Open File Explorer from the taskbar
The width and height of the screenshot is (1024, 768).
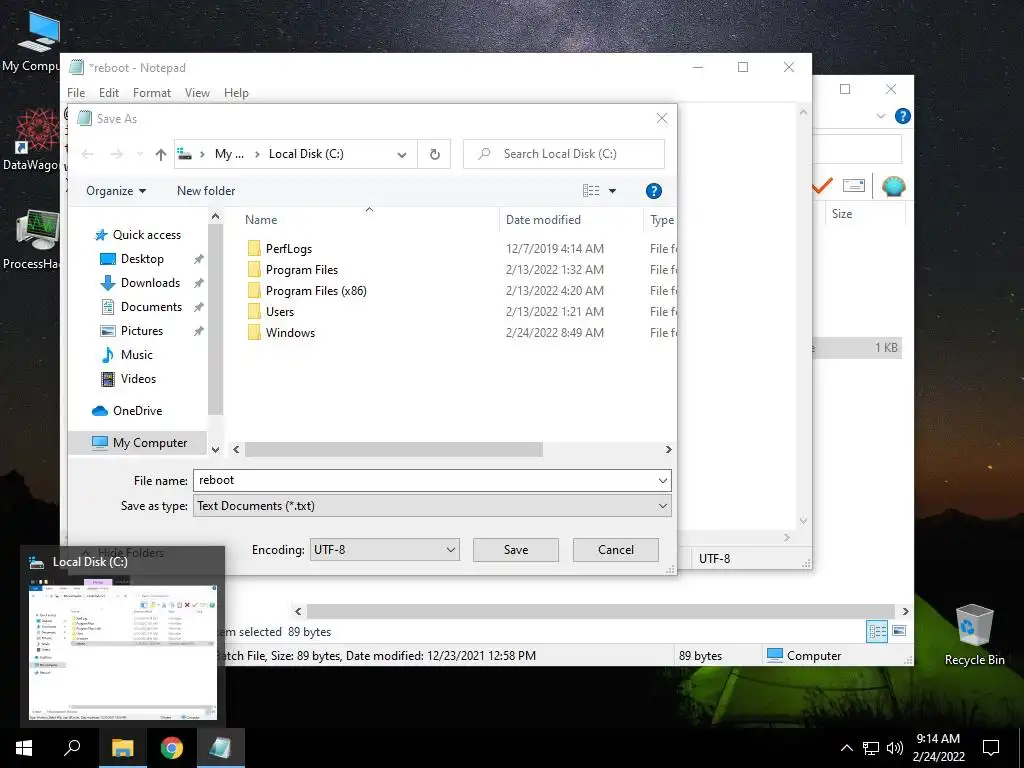[122, 748]
